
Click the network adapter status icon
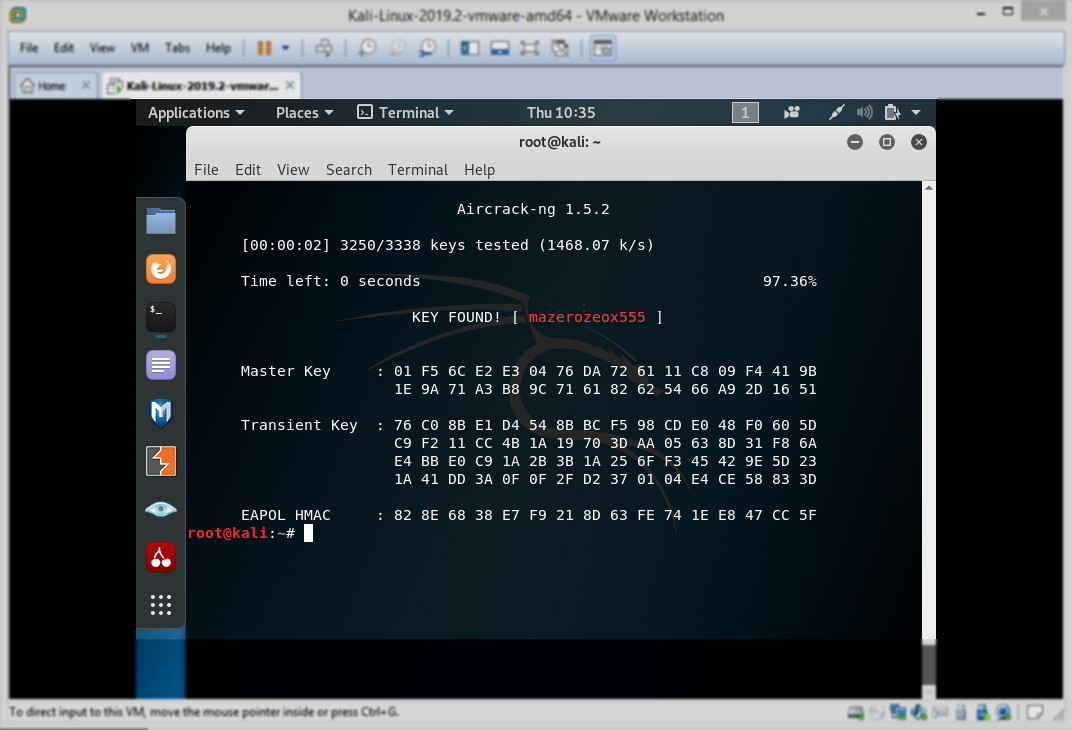pos(898,712)
